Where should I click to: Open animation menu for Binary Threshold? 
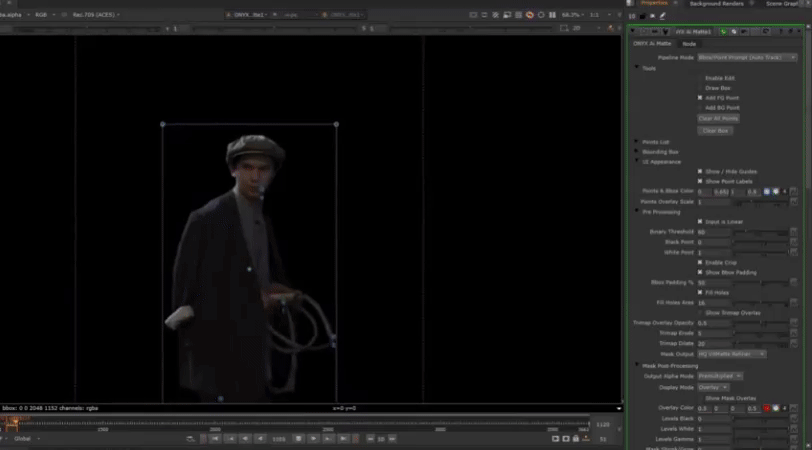793,232
